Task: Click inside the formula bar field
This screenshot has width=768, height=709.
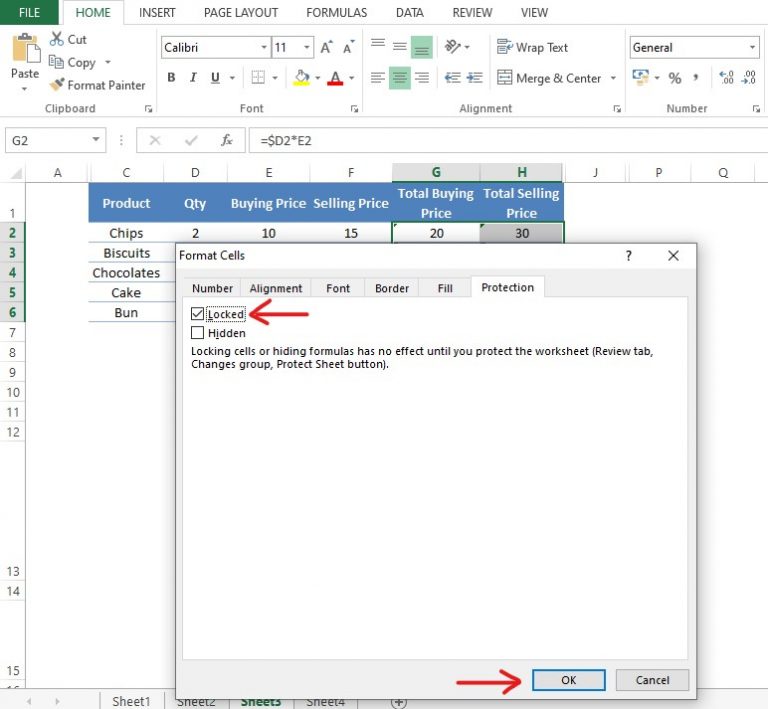Action: 500,141
